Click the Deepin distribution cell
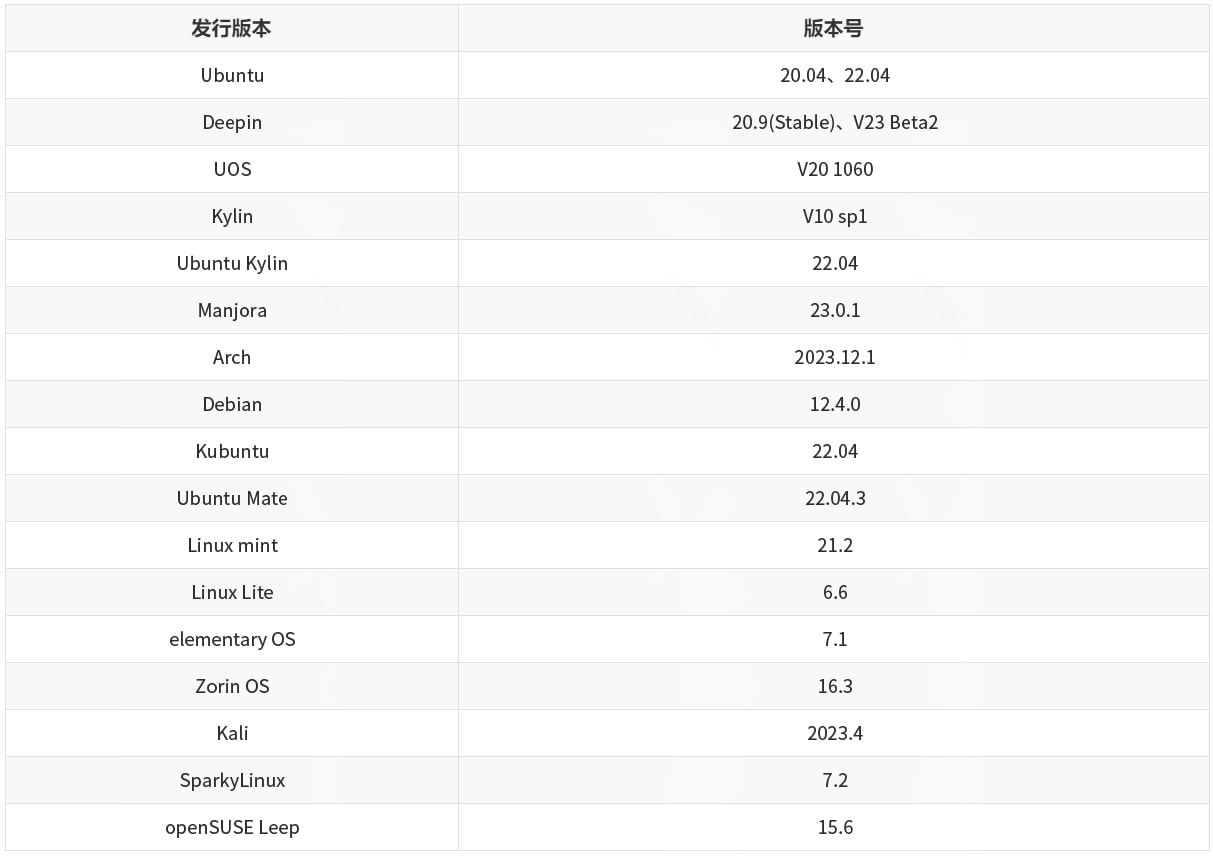Viewport: 1213px width, 856px height. click(232, 122)
